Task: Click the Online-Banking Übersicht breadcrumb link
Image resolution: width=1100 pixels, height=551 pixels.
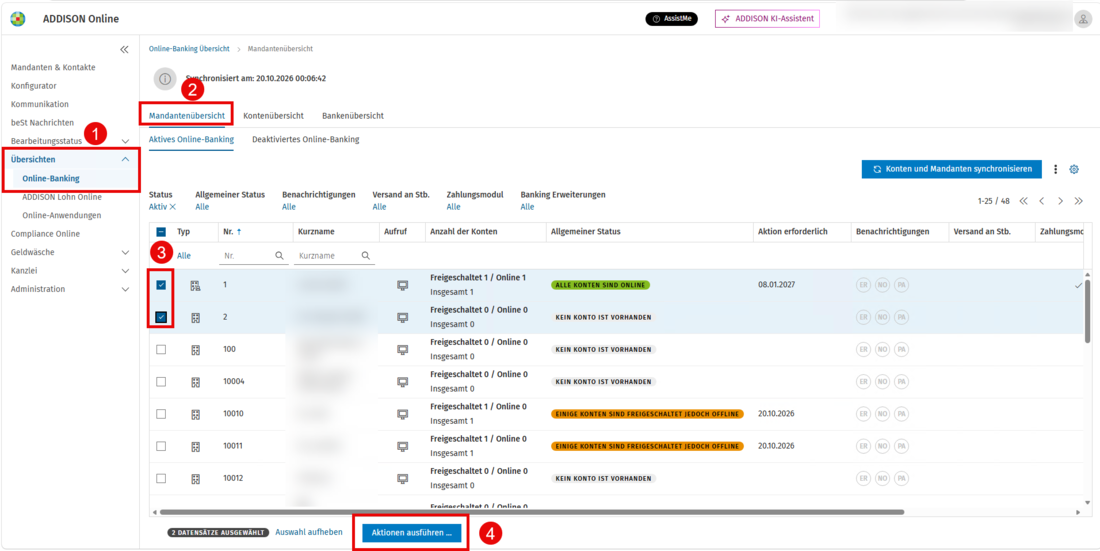Action: [189, 49]
